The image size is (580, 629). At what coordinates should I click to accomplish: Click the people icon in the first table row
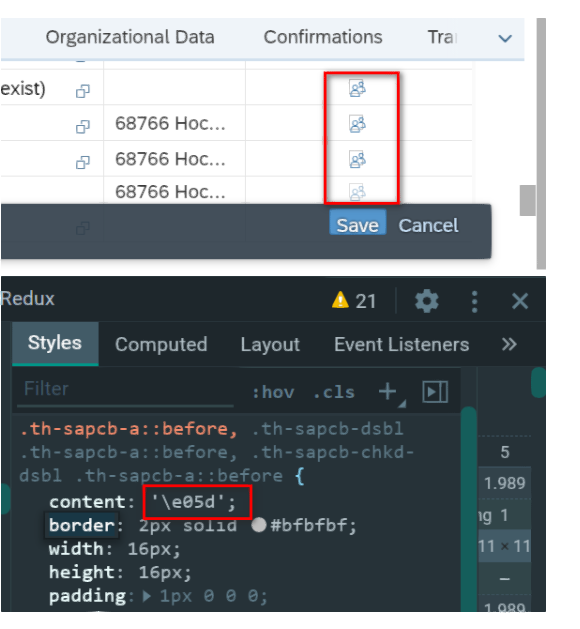[x=357, y=89]
